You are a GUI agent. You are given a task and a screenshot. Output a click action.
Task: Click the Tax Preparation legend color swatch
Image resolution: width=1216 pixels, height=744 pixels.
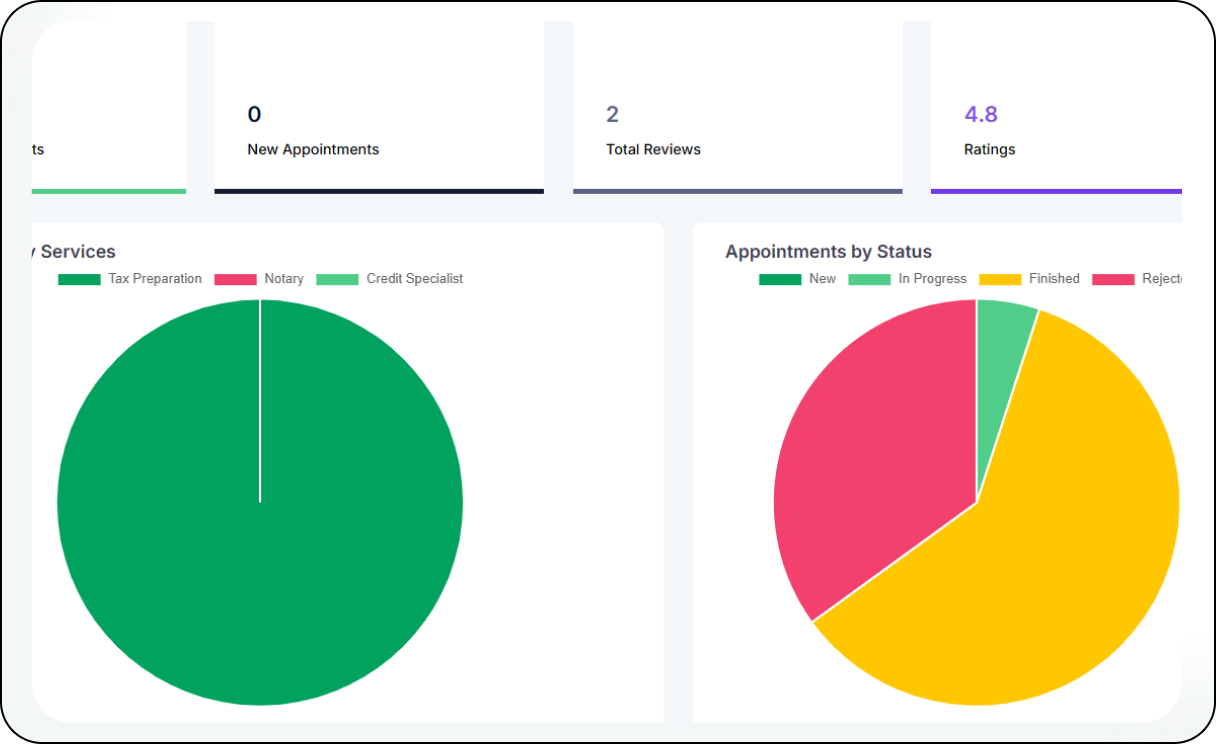pos(79,279)
